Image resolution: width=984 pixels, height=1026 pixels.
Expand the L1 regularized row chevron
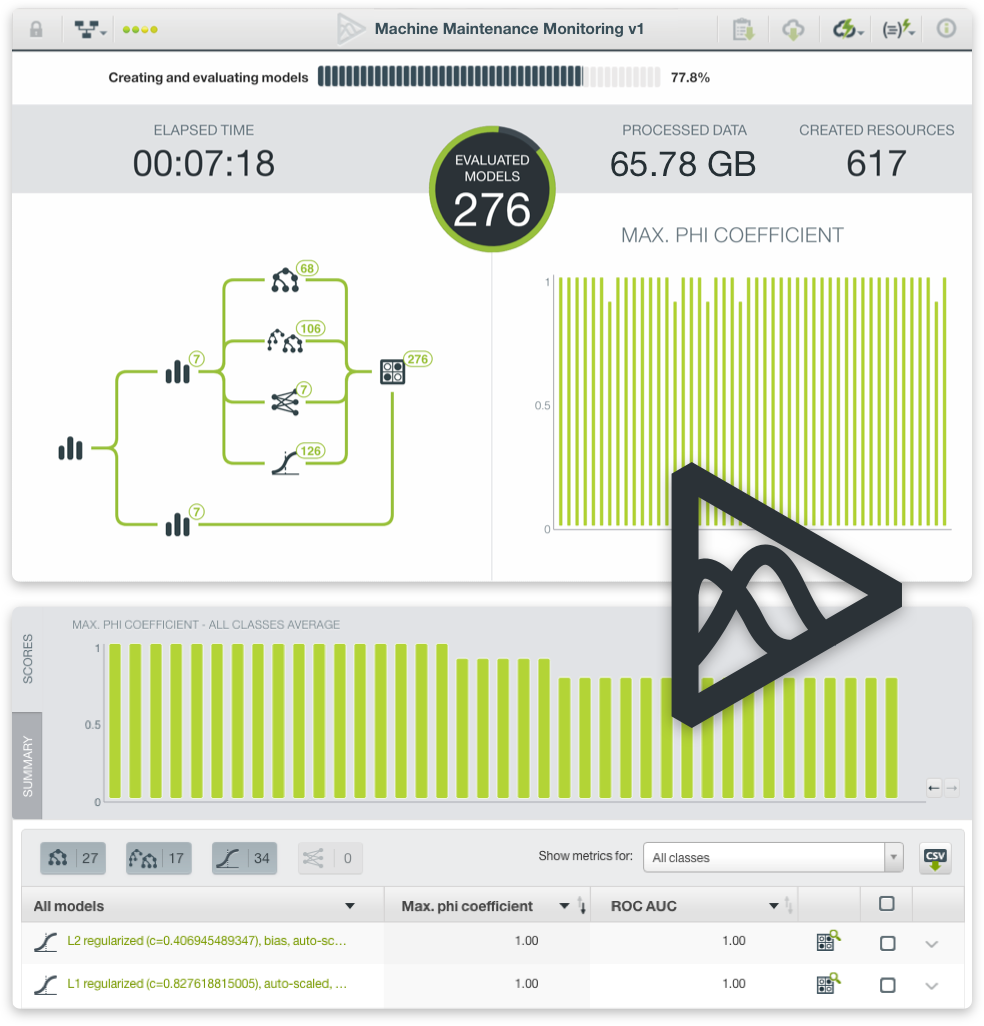point(932,985)
